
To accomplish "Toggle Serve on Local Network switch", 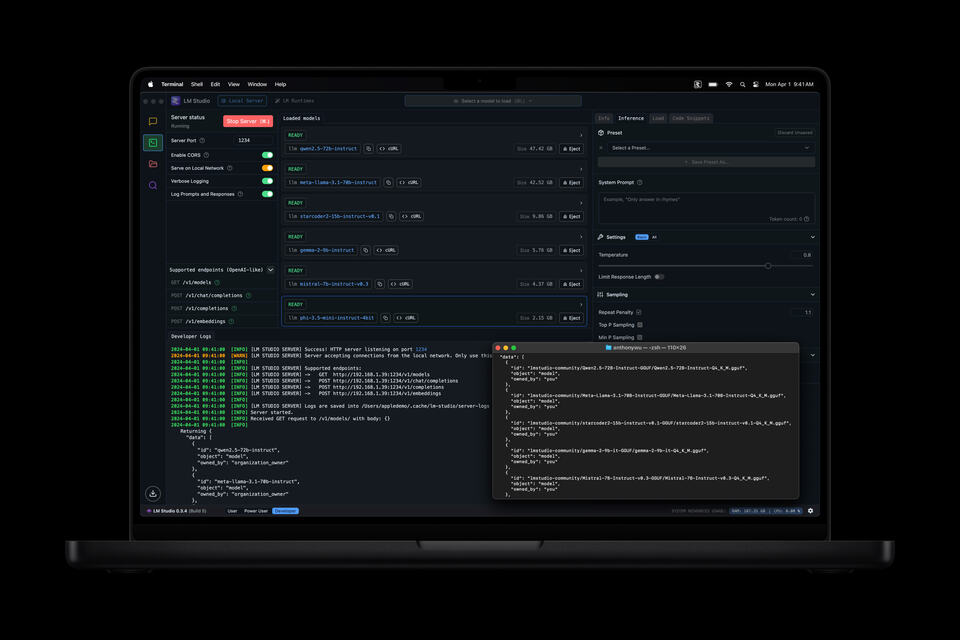I will (267, 168).
